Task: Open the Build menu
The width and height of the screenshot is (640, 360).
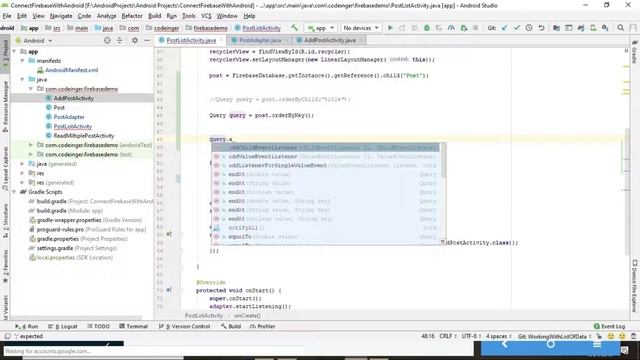Action: pos(154,16)
